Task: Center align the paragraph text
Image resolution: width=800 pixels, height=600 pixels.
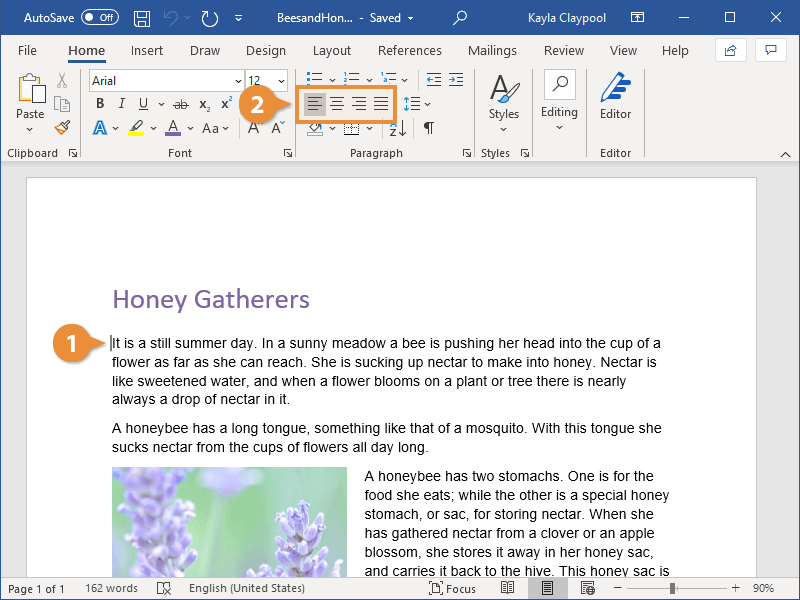Action: [x=337, y=104]
